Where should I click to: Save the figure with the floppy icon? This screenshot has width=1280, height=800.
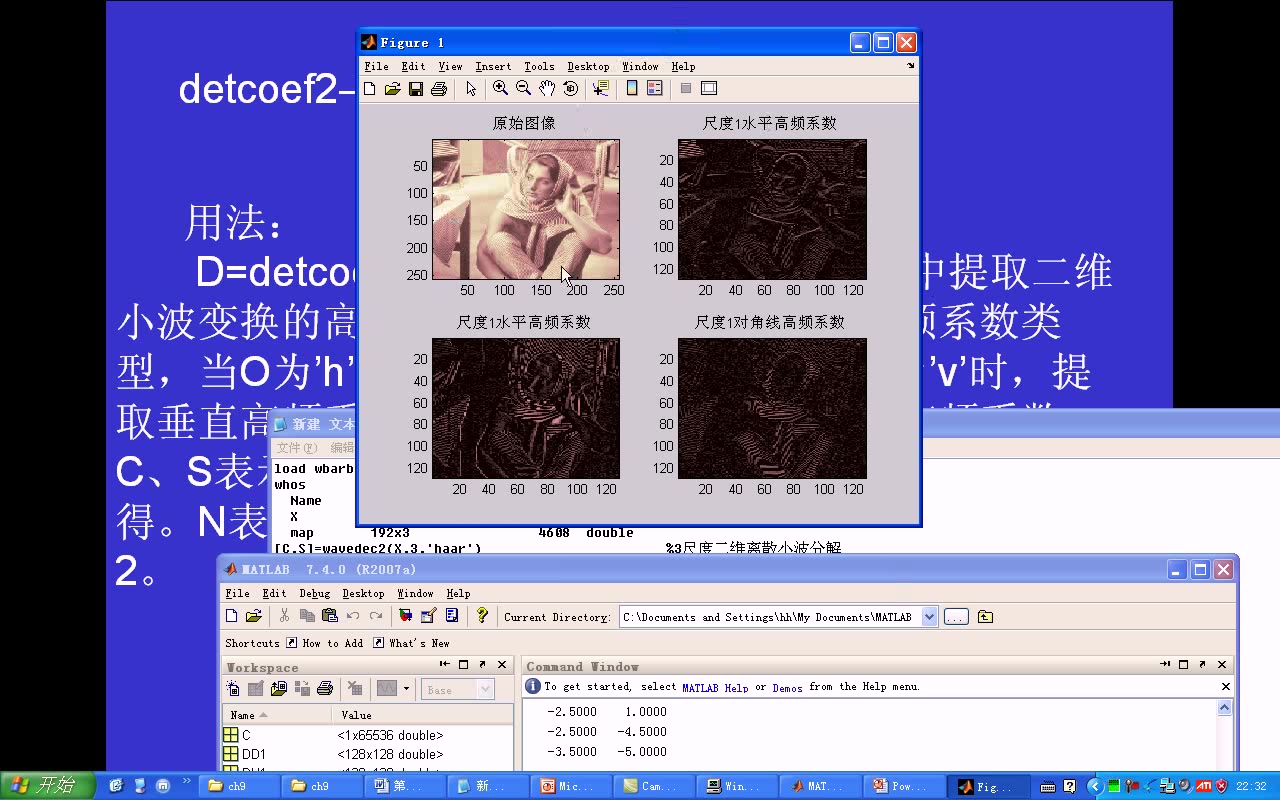415,89
